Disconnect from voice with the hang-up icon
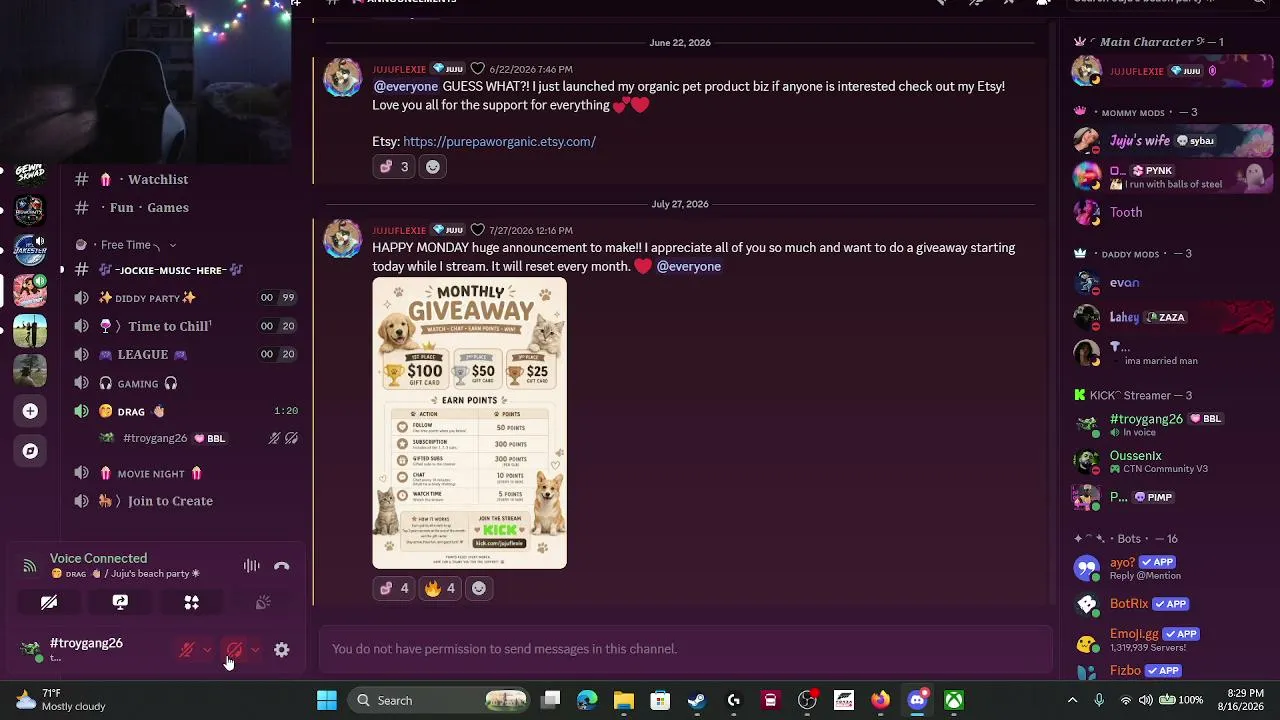Image resolution: width=1280 pixels, height=720 pixels. coord(282,566)
